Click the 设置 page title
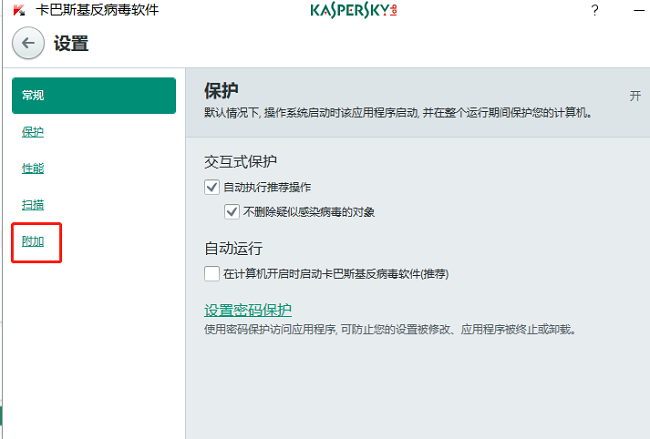This screenshot has width=650, height=439. pyautogui.click(x=71, y=44)
